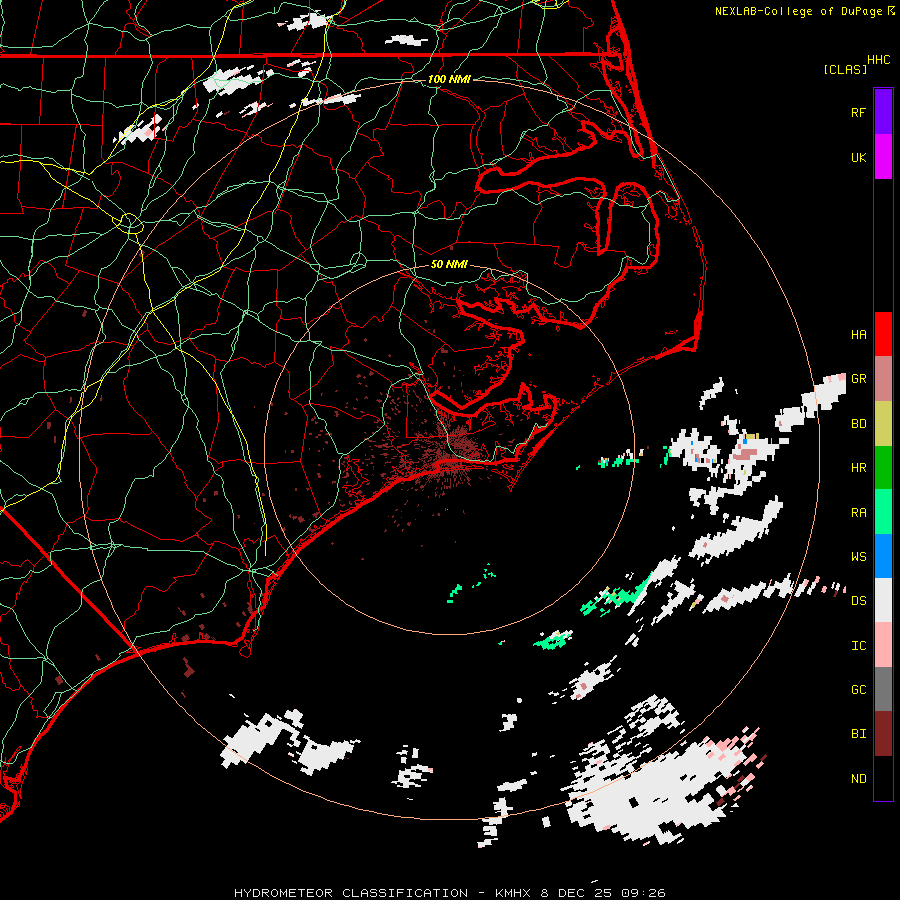Screen dimensions: 900x900
Task: Click the "[CLAS]" legend header
Action: pyautogui.click(x=845, y=69)
